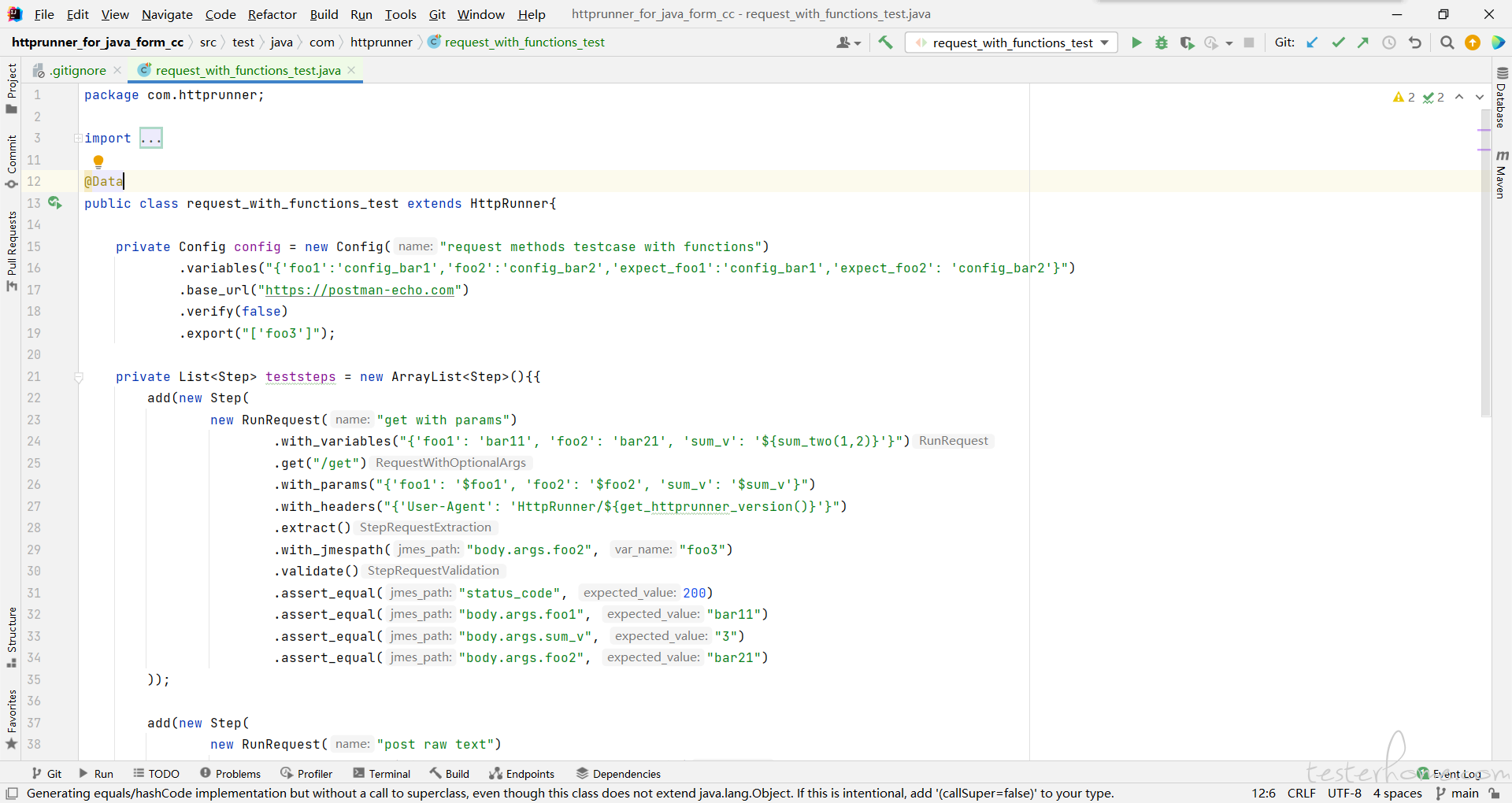Open the Favorites tool window
1512x803 pixels.
(x=11, y=720)
